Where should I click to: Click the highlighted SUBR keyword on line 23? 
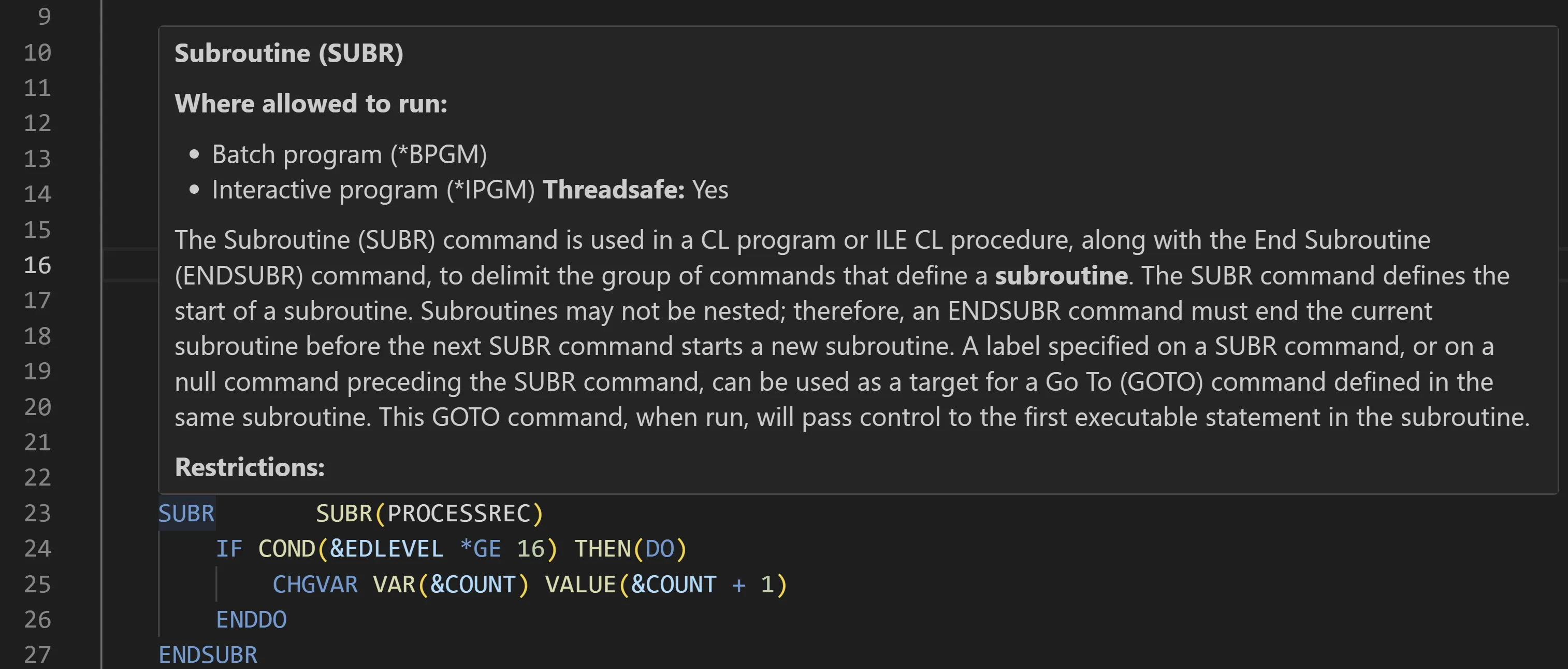186,514
